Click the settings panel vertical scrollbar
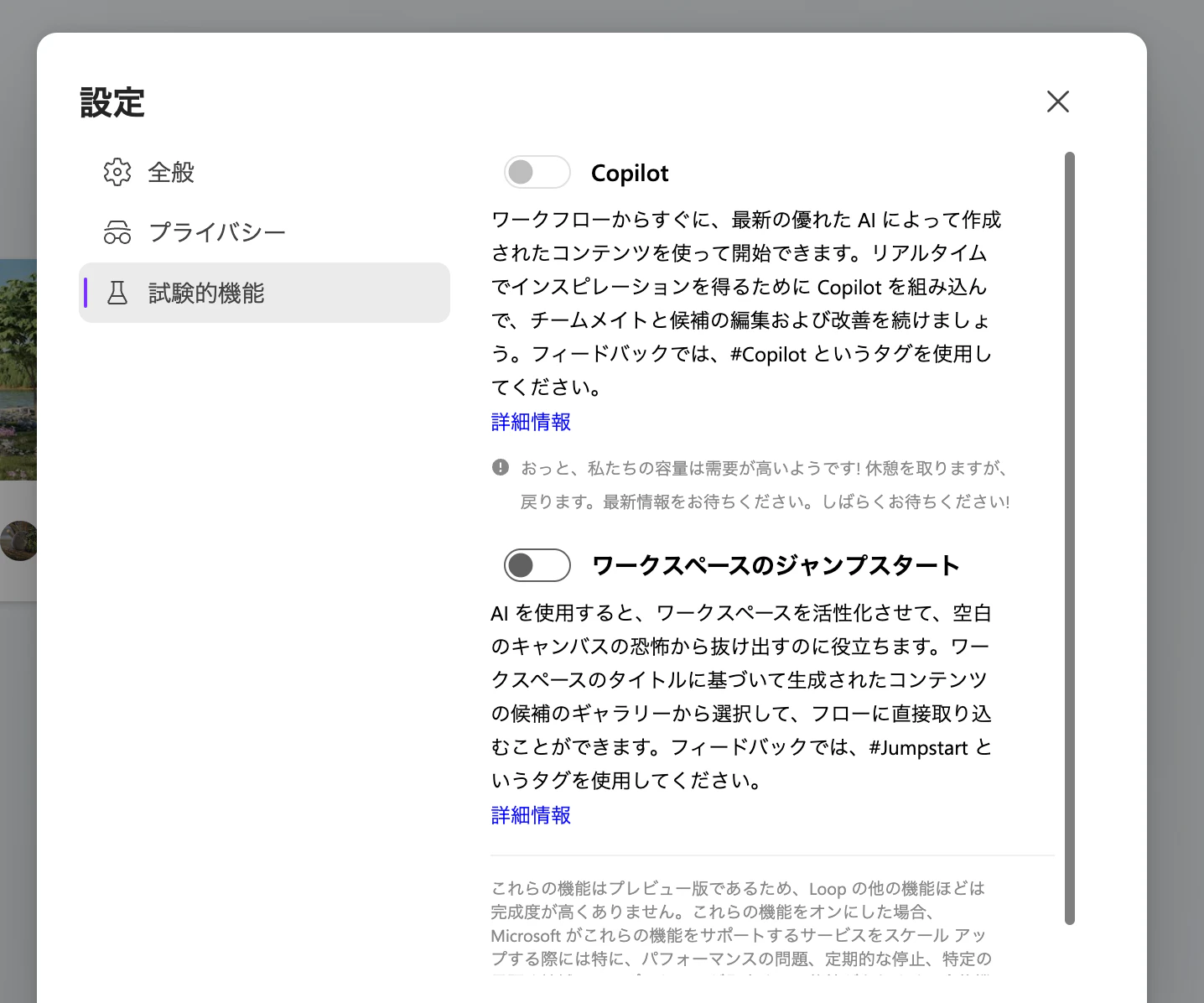1204x1003 pixels. [x=1069, y=538]
